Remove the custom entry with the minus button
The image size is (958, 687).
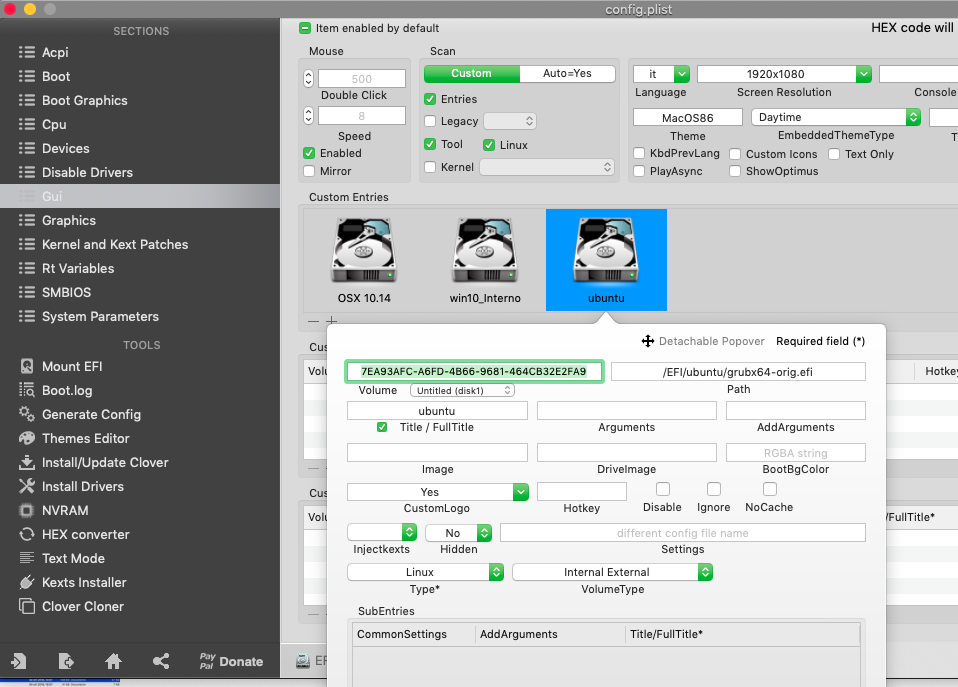313,320
